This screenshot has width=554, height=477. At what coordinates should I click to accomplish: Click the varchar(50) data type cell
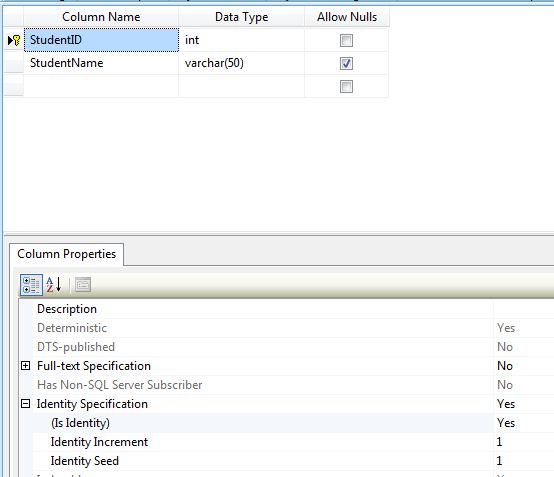coord(241,63)
